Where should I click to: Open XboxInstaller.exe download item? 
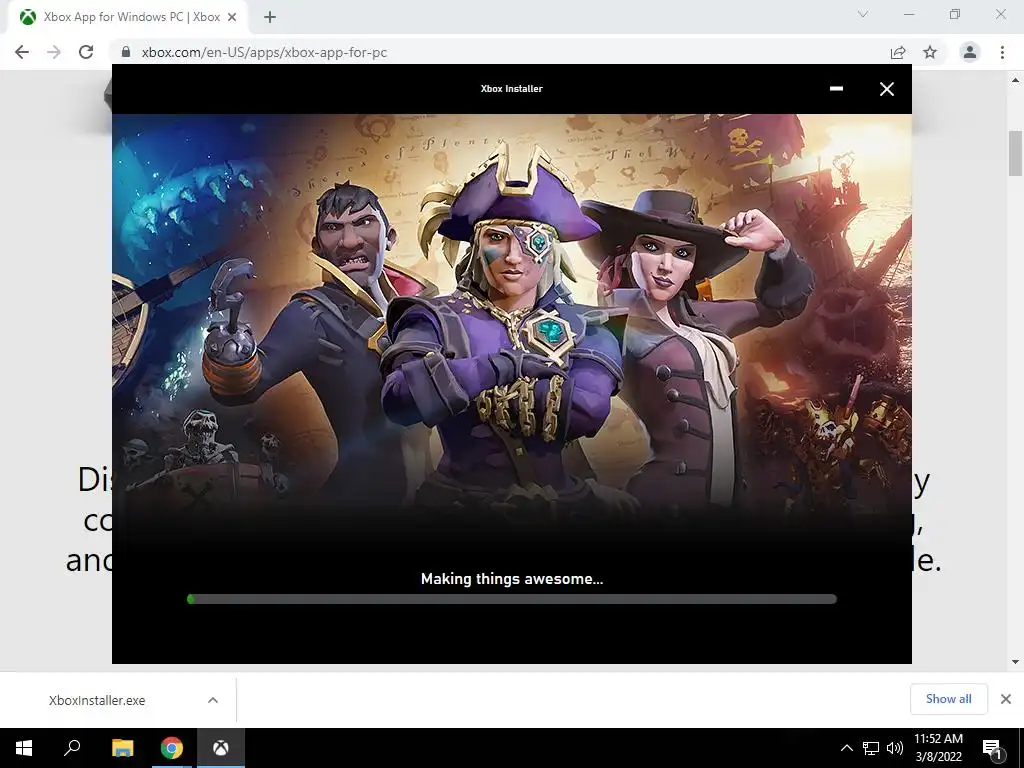click(x=97, y=700)
